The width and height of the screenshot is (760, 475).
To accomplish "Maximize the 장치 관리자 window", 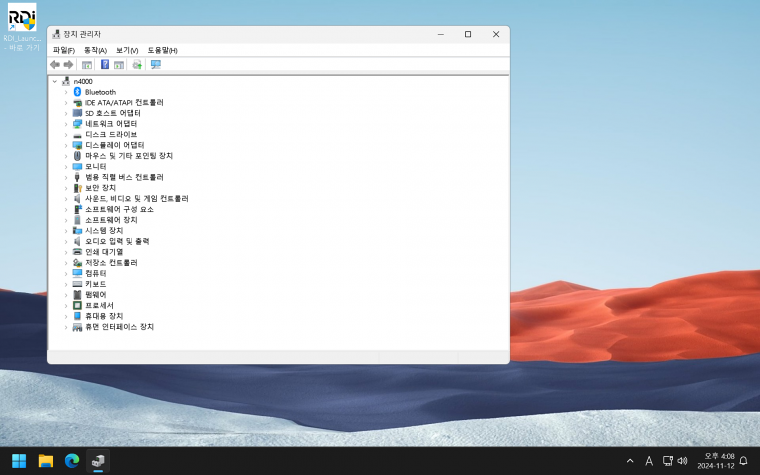I will [468, 34].
